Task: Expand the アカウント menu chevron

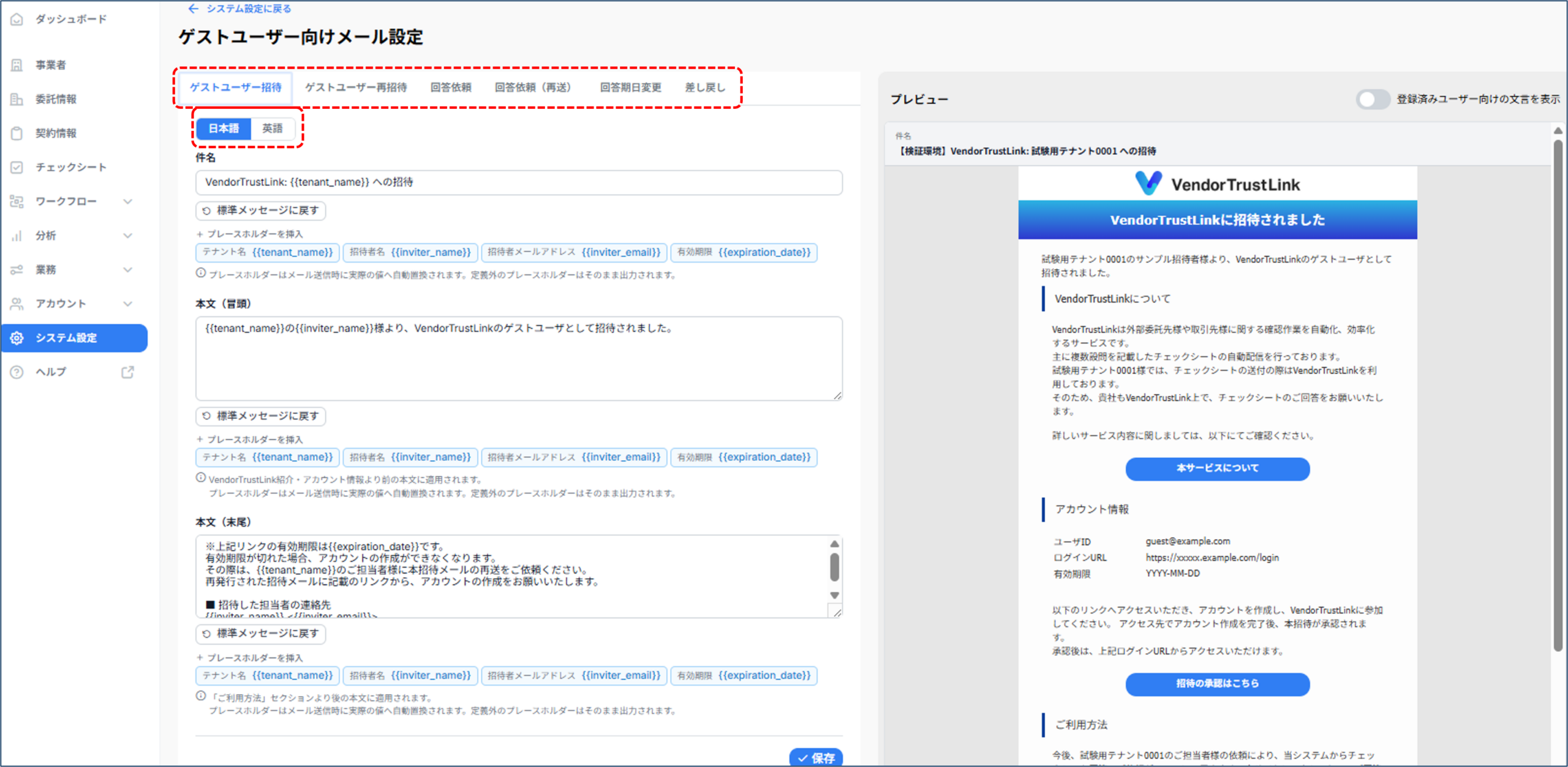Action: click(128, 304)
